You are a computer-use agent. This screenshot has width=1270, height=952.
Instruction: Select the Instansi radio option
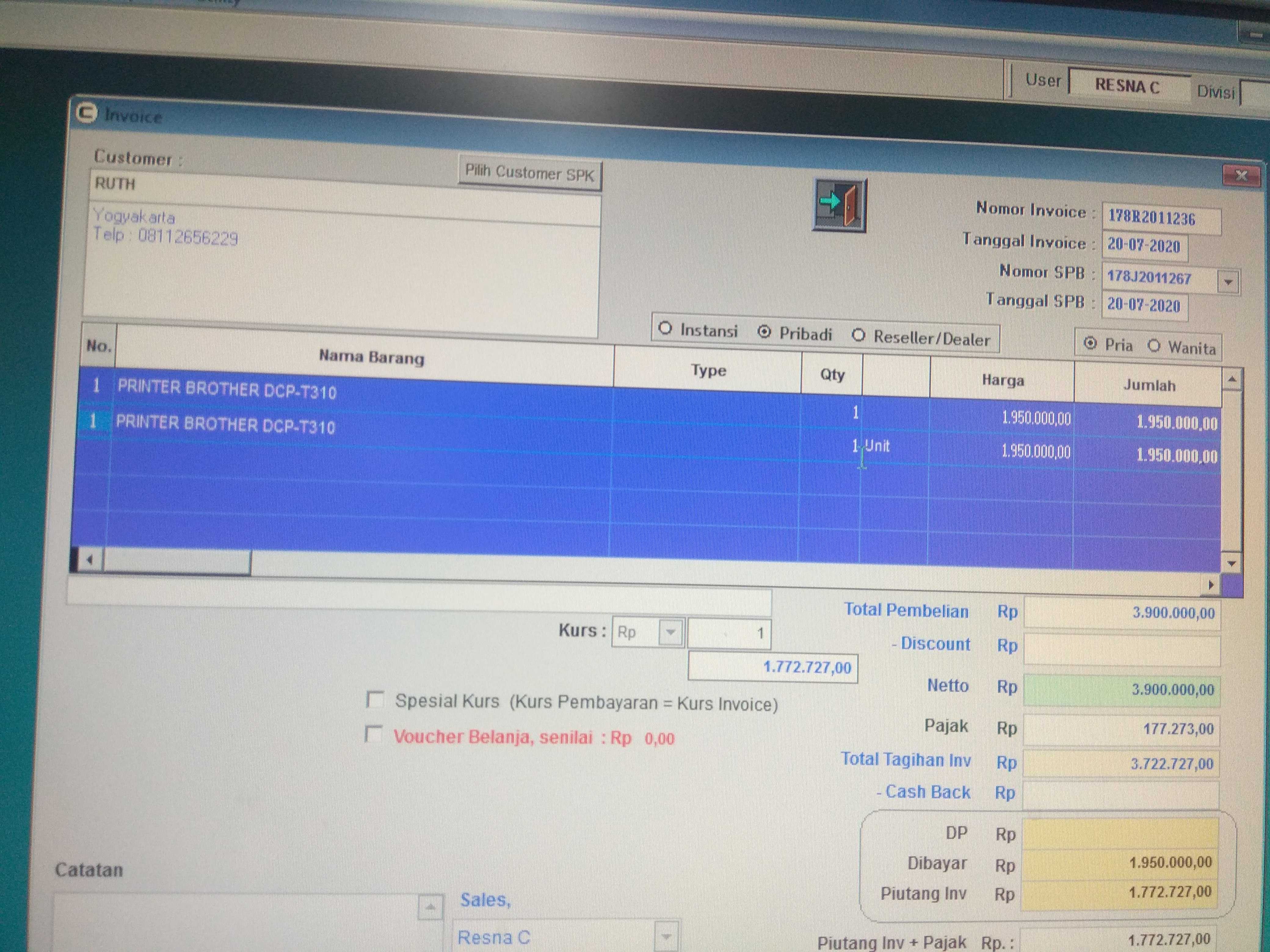[x=666, y=329]
